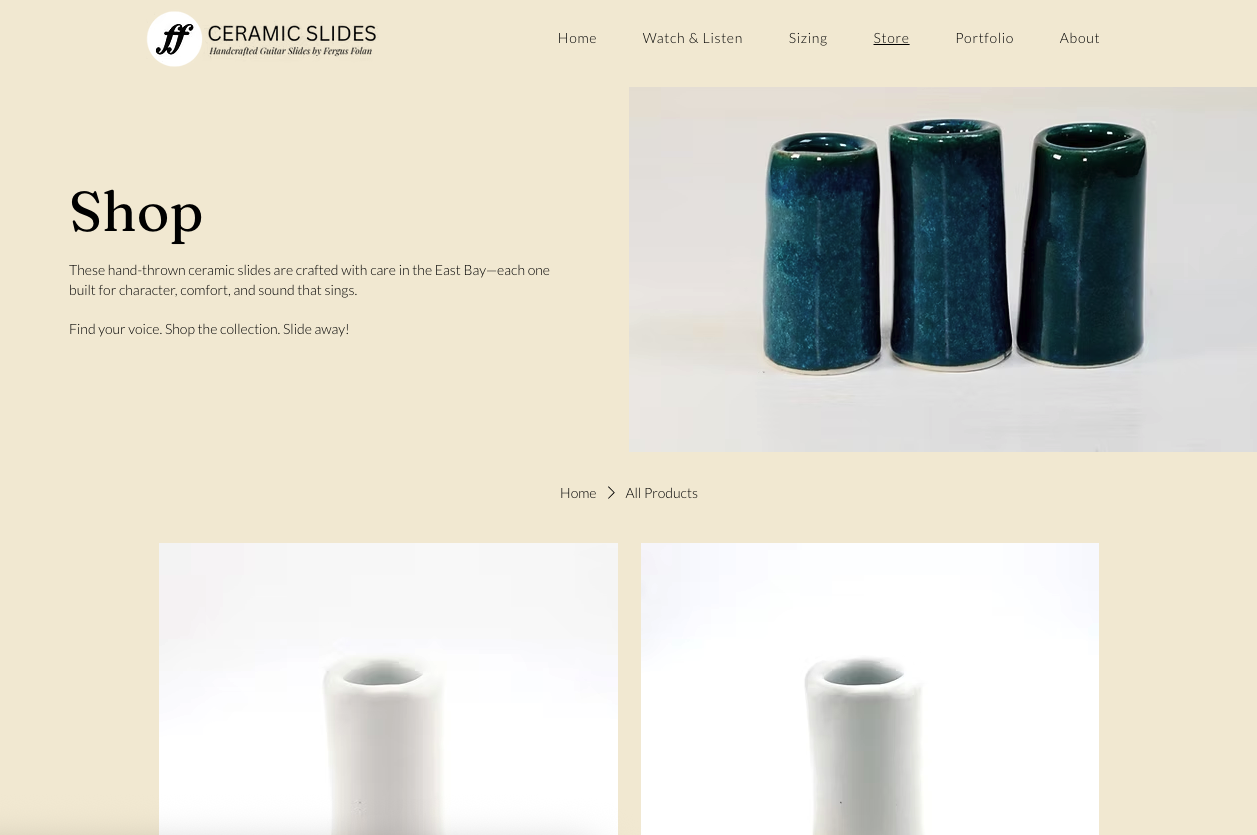Image resolution: width=1257 pixels, height=835 pixels.
Task: Click the CERAMIC SLIDES site title
Action: tap(292, 34)
